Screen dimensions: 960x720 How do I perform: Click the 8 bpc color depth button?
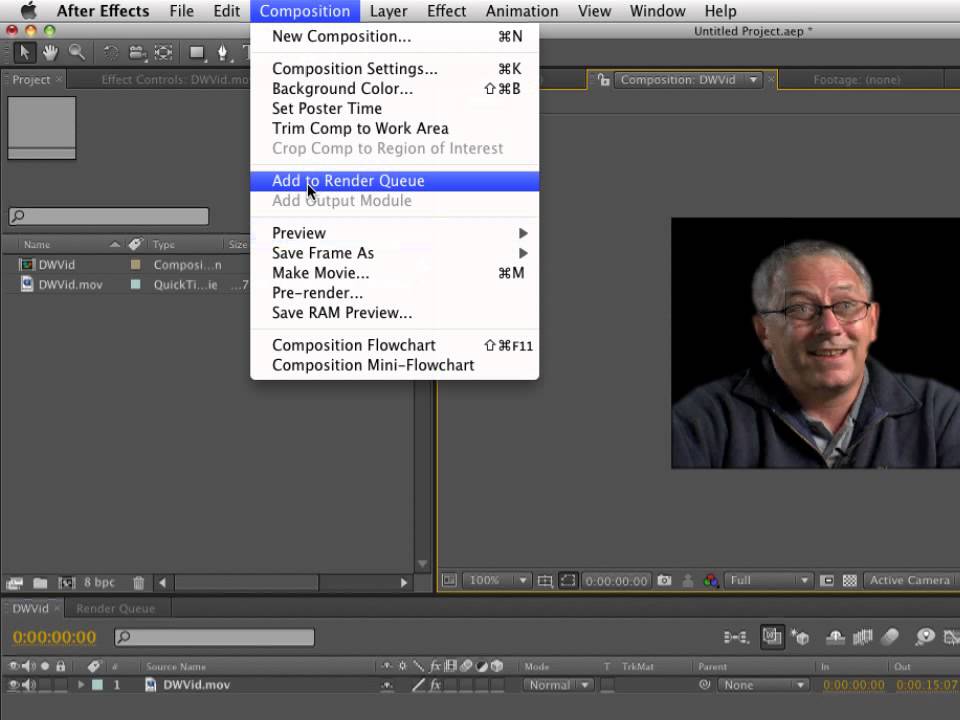pyautogui.click(x=99, y=582)
